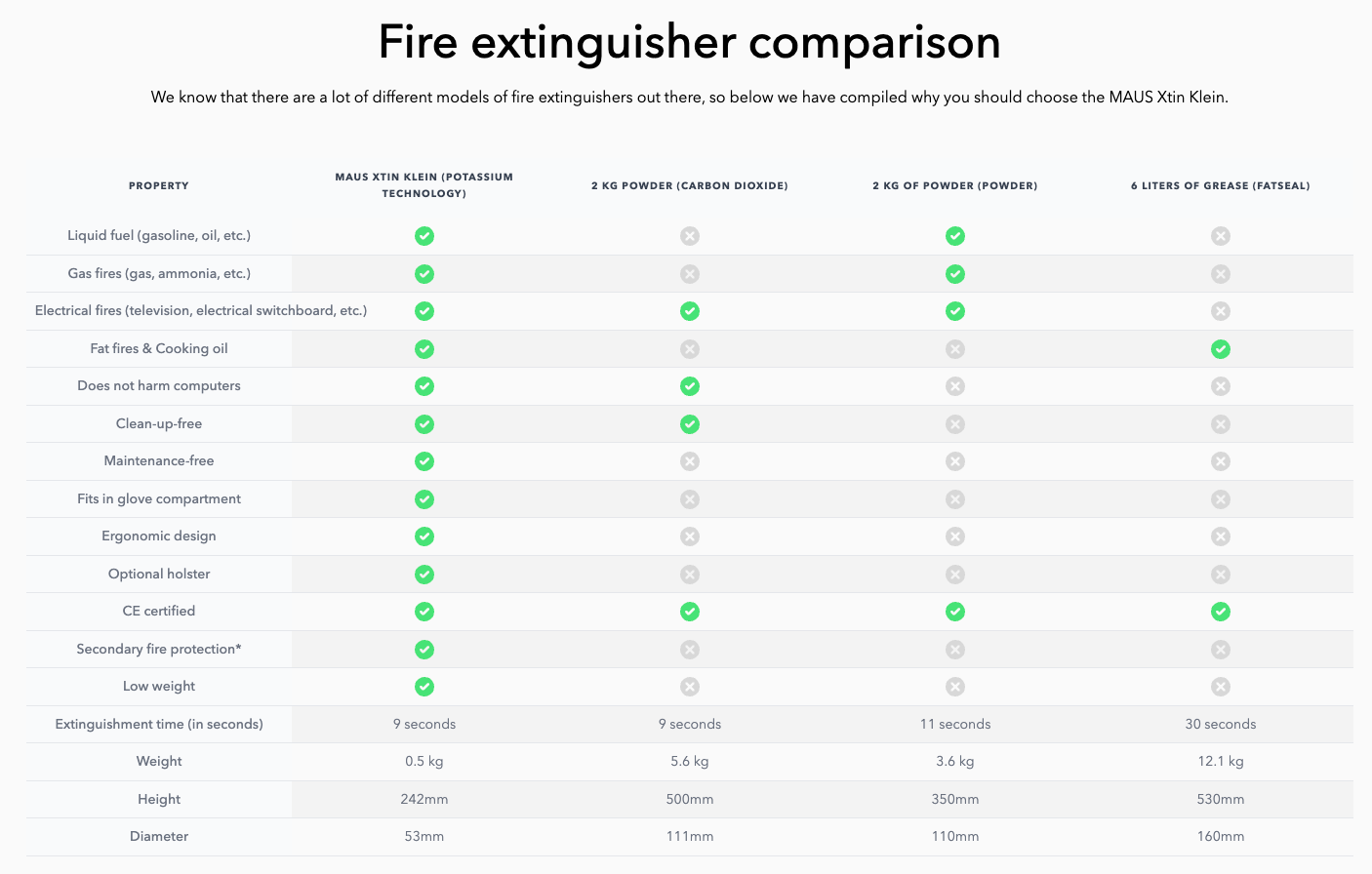Click Fatseal extinguishment time 30 seconds
1372x874 pixels.
[x=1221, y=724]
